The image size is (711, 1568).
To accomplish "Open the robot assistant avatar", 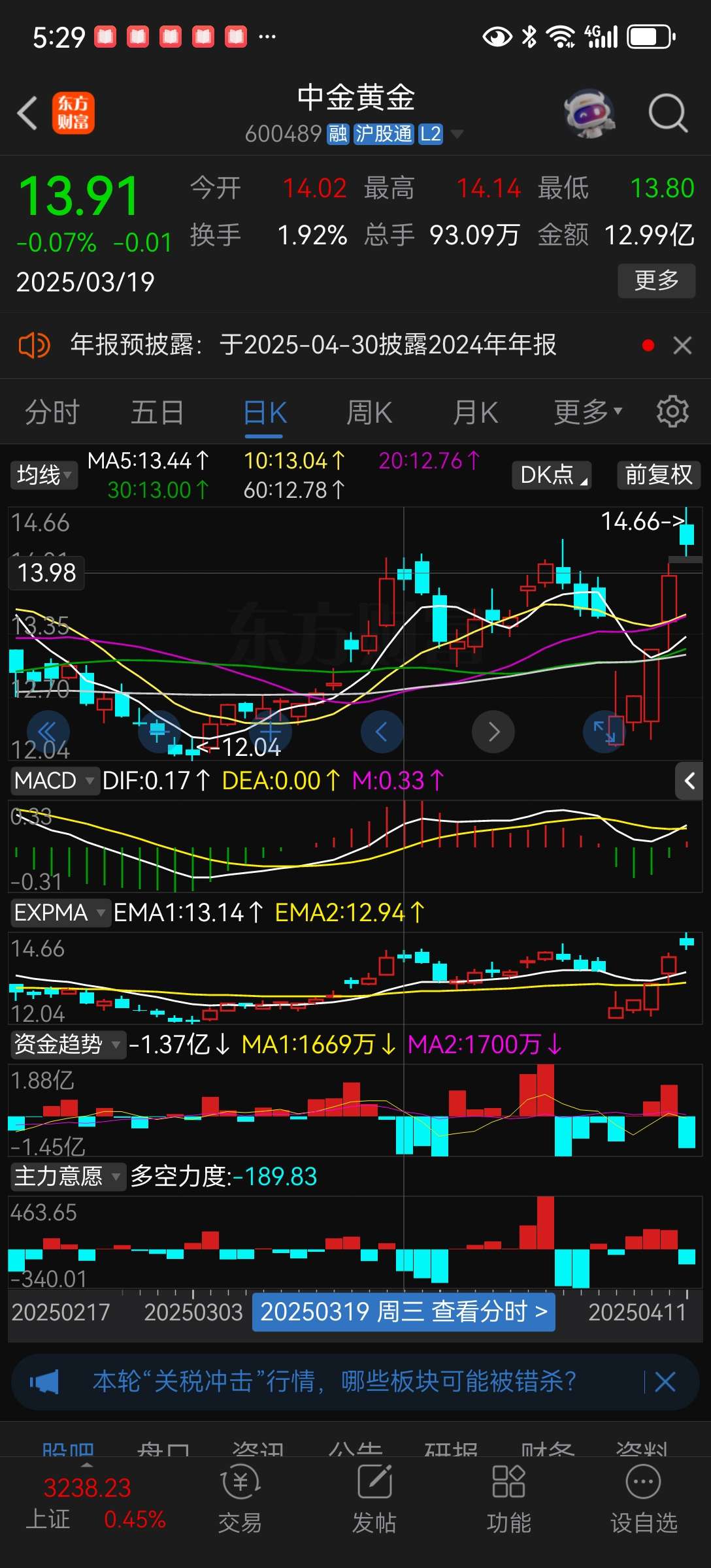I will point(589,113).
